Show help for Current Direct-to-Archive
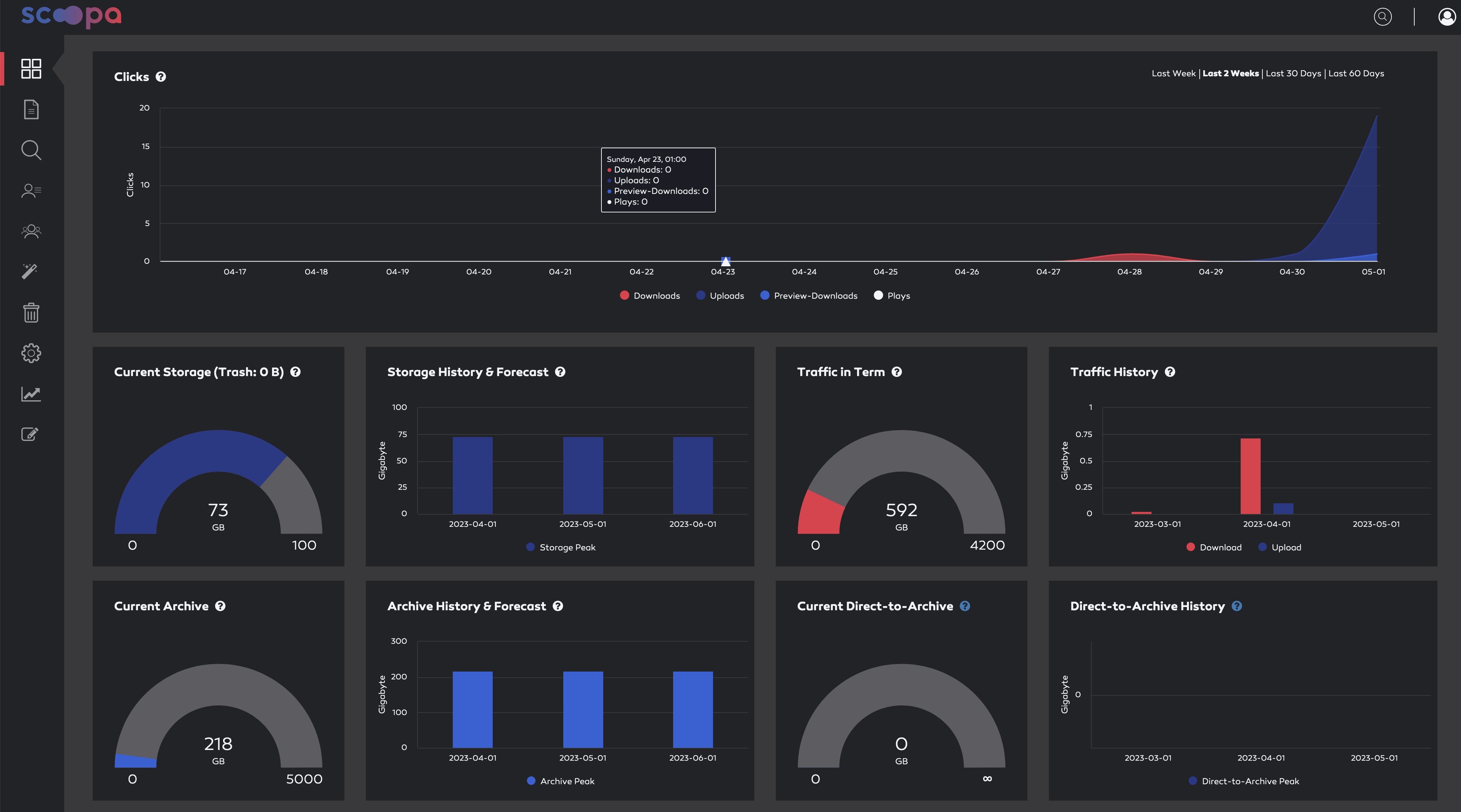 965,606
